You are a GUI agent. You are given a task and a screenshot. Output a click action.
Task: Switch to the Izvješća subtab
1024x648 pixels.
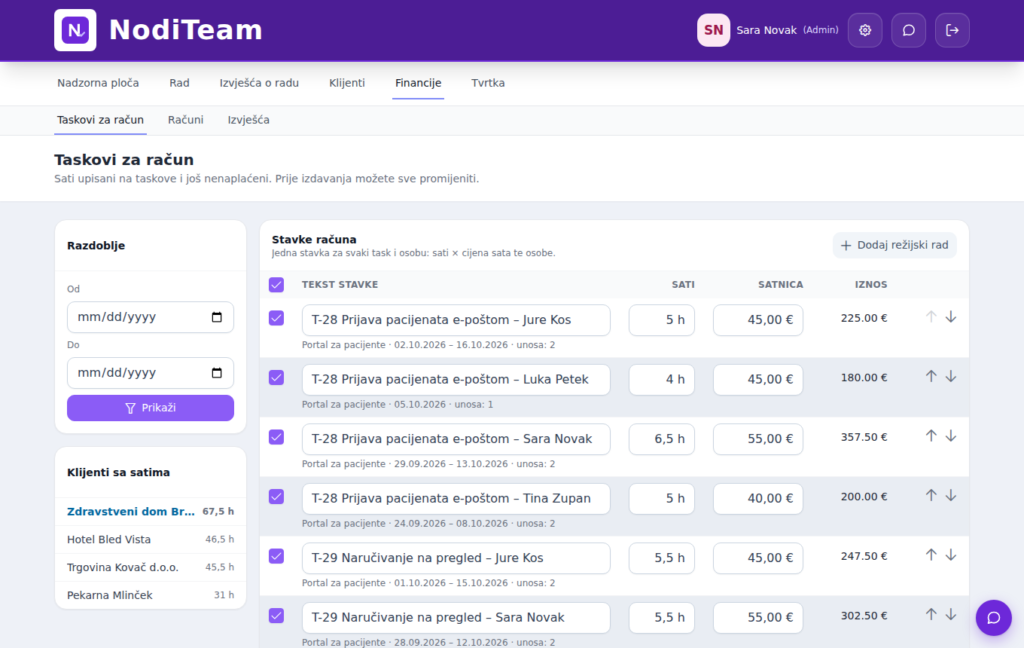(248, 120)
